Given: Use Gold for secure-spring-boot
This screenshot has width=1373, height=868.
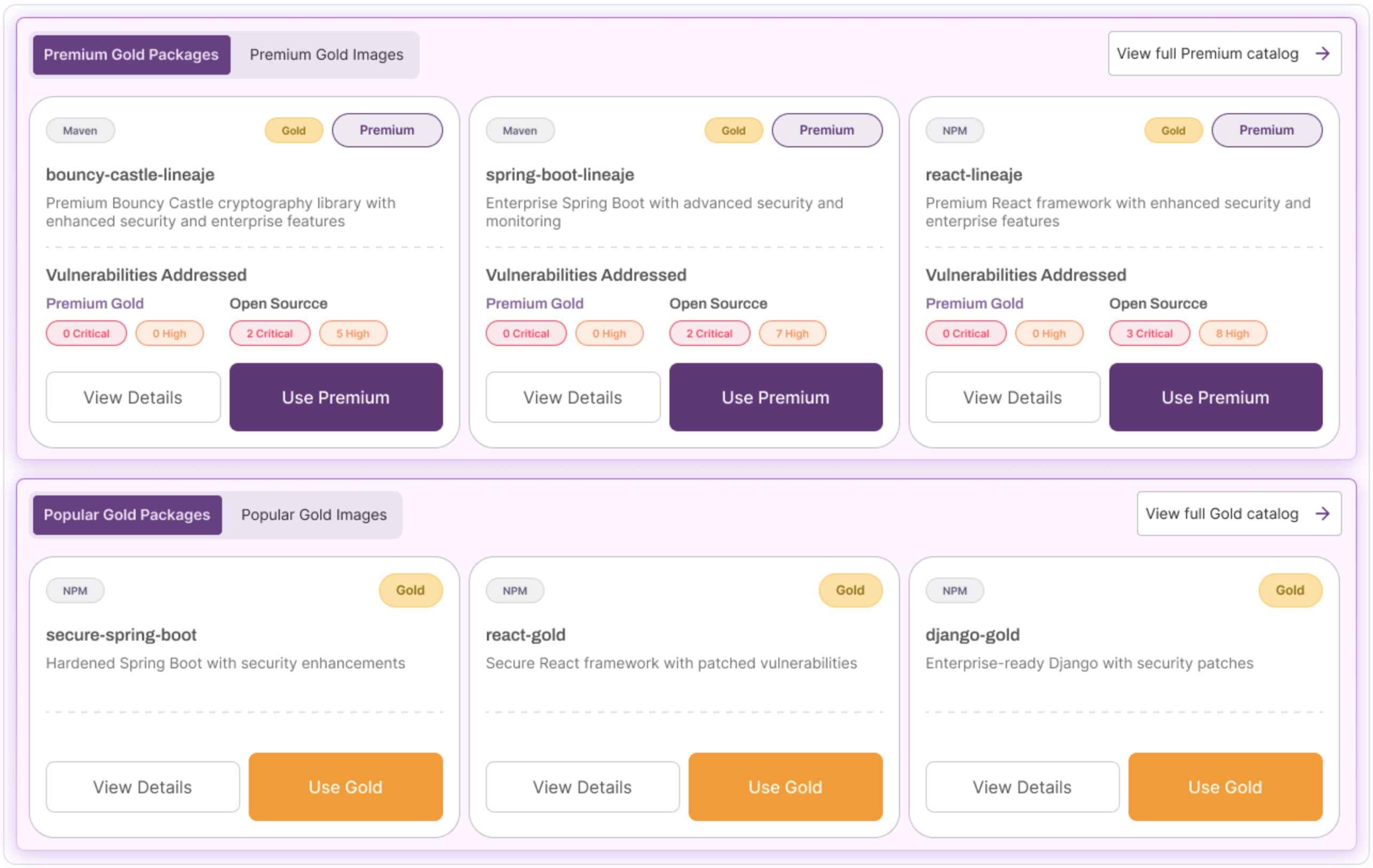Looking at the screenshot, I should tap(345, 787).
